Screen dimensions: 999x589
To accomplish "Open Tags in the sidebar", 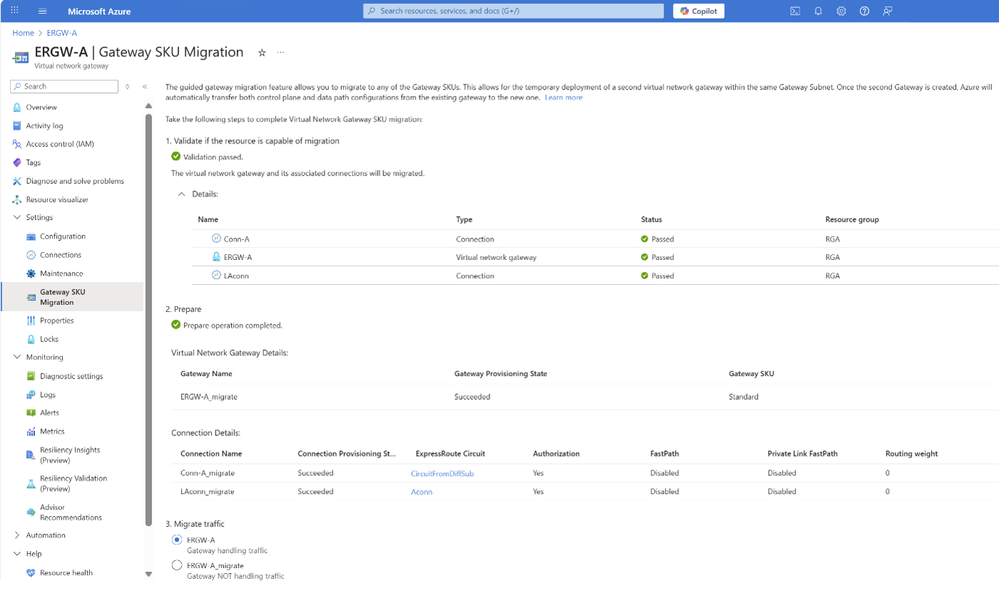I will coord(32,163).
